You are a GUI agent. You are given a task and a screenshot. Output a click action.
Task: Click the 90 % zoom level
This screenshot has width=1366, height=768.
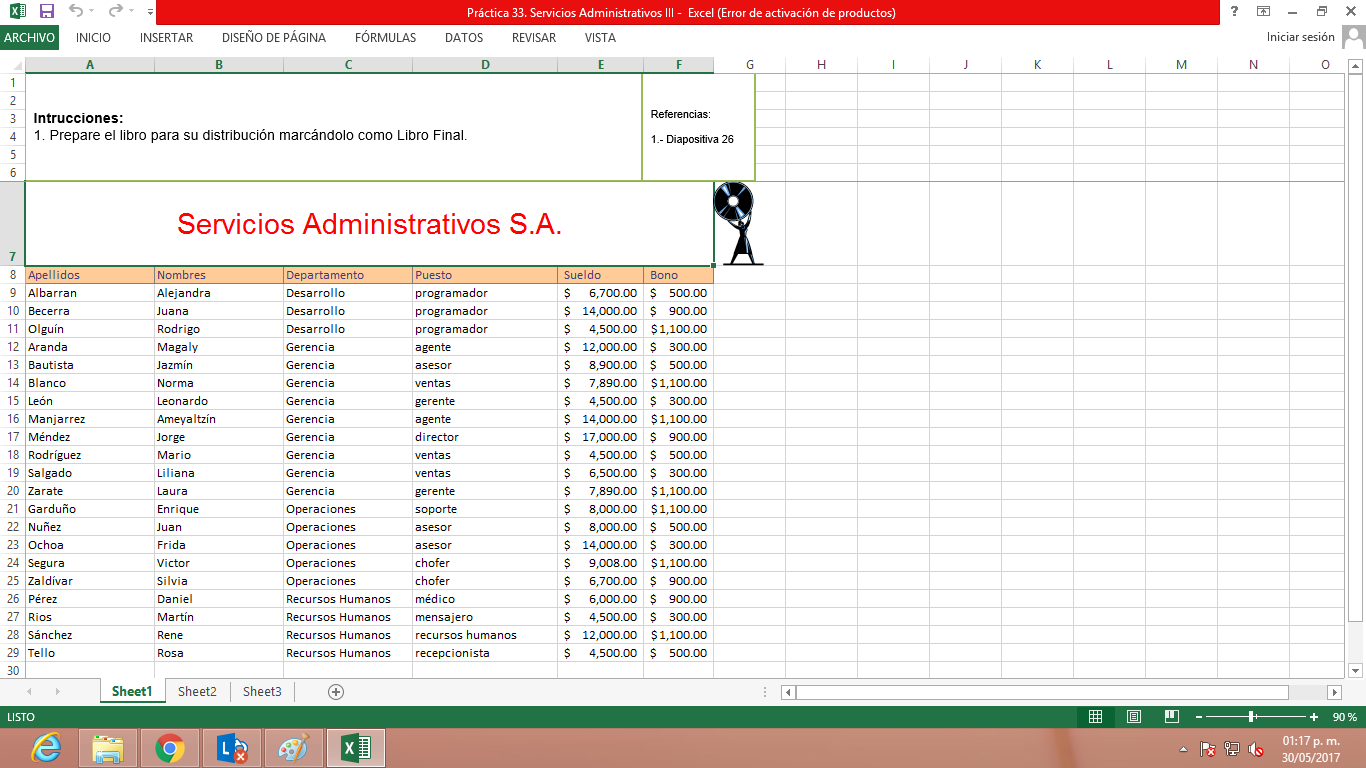[x=1344, y=717]
